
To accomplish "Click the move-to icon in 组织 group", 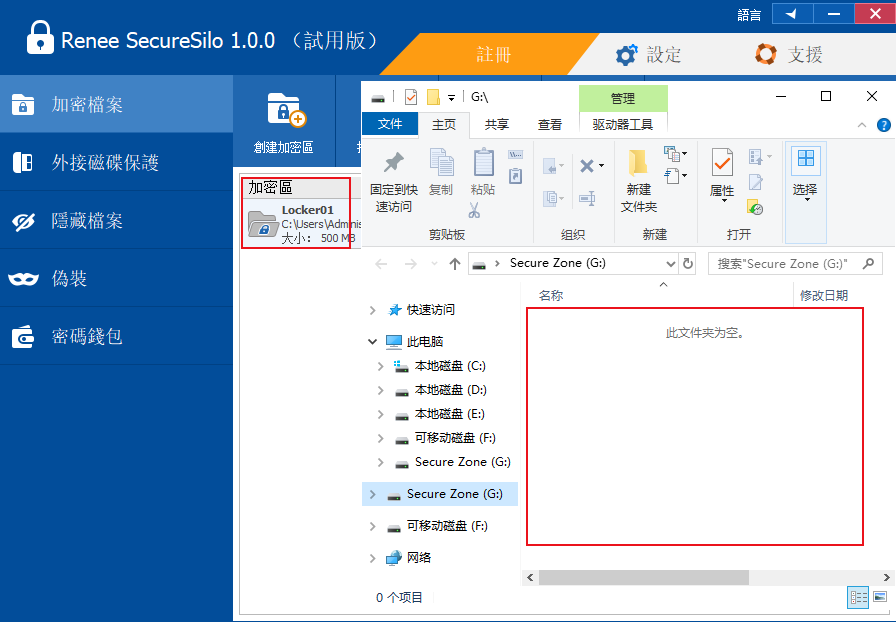I will 550,167.
